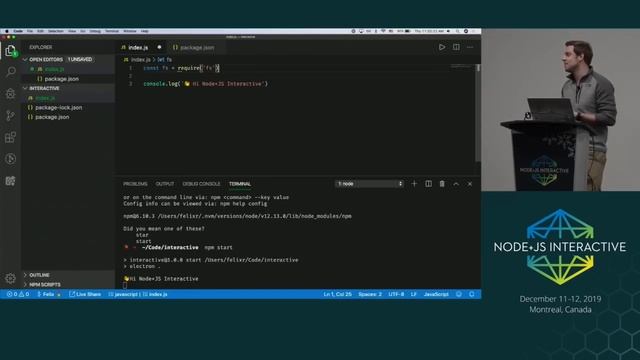Open macOS Spotlight search icon
The image size is (640, 360).
coord(458,31)
